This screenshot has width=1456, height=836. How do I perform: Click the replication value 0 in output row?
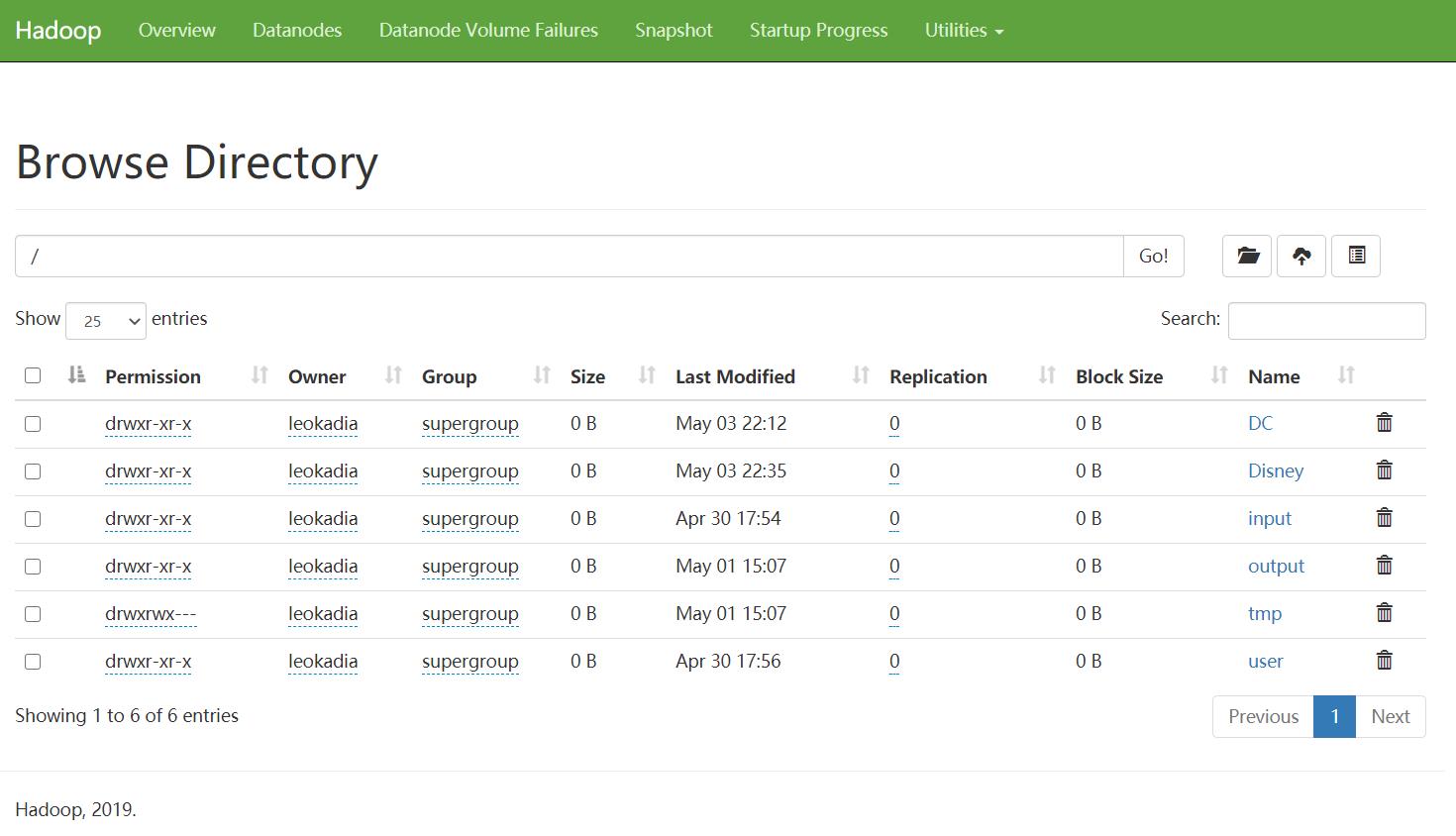pyautogui.click(x=894, y=566)
